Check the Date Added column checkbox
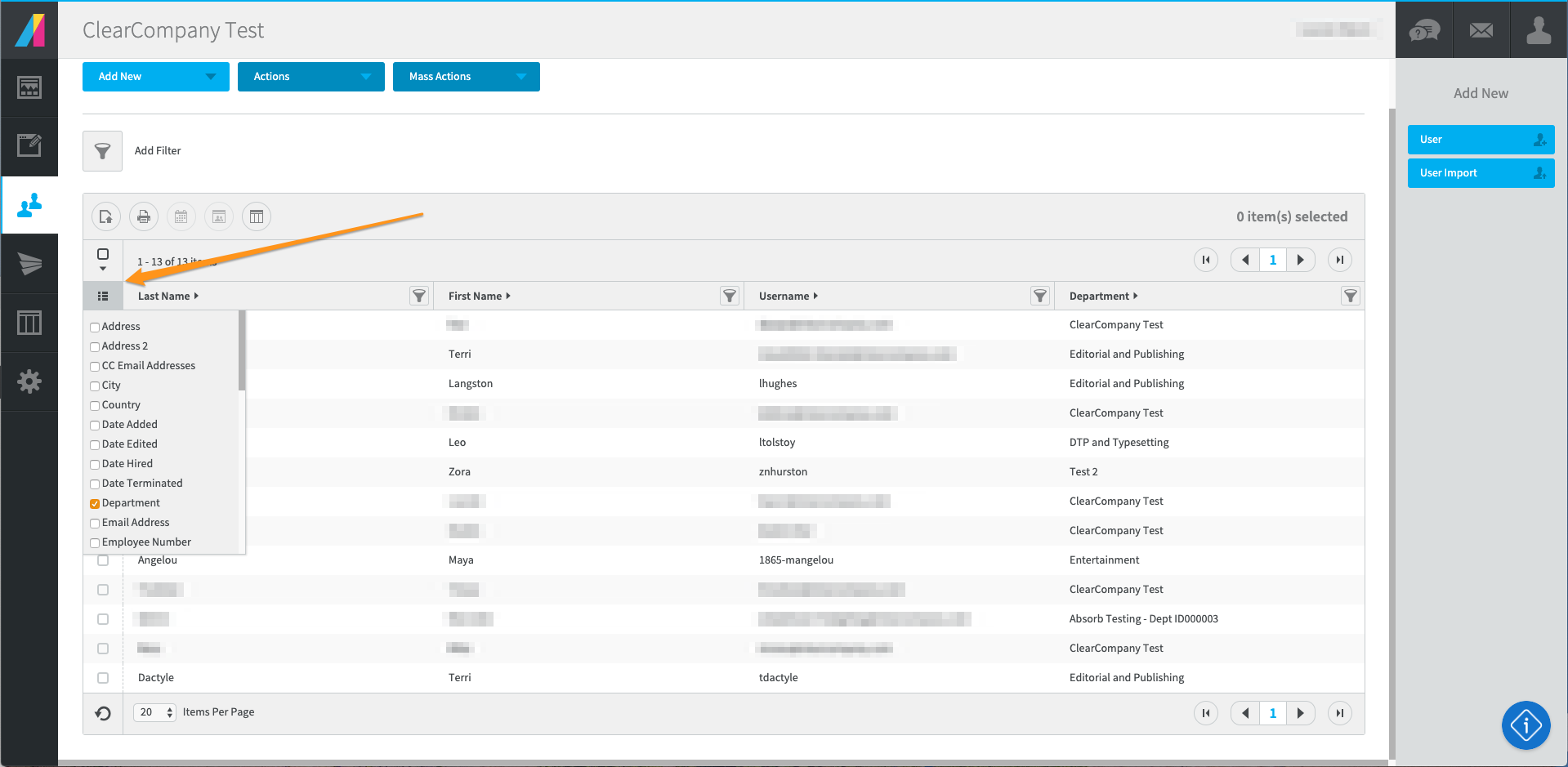 click(x=95, y=425)
